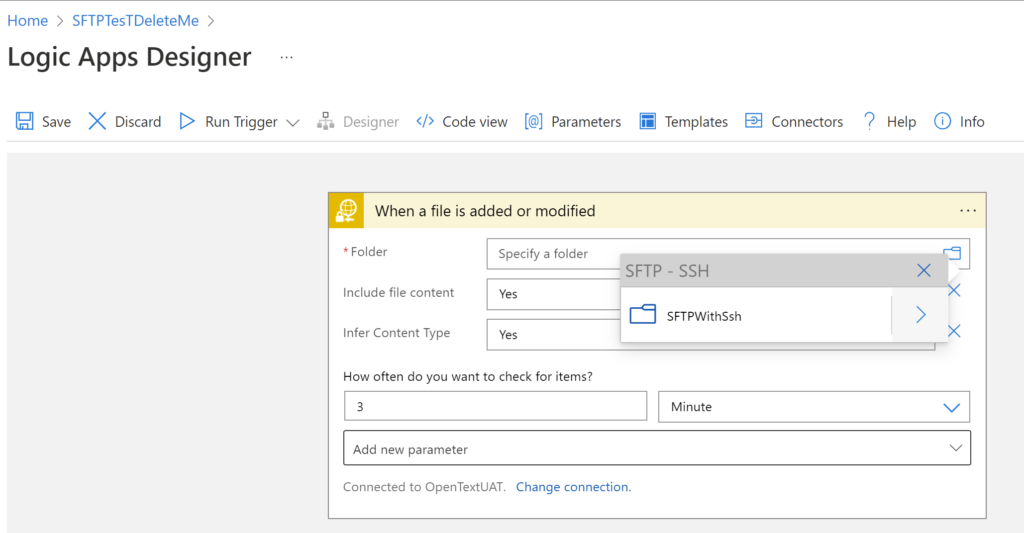Click the Info circle icon
1024x533 pixels.
pyautogui.click(x=942, y=121)
